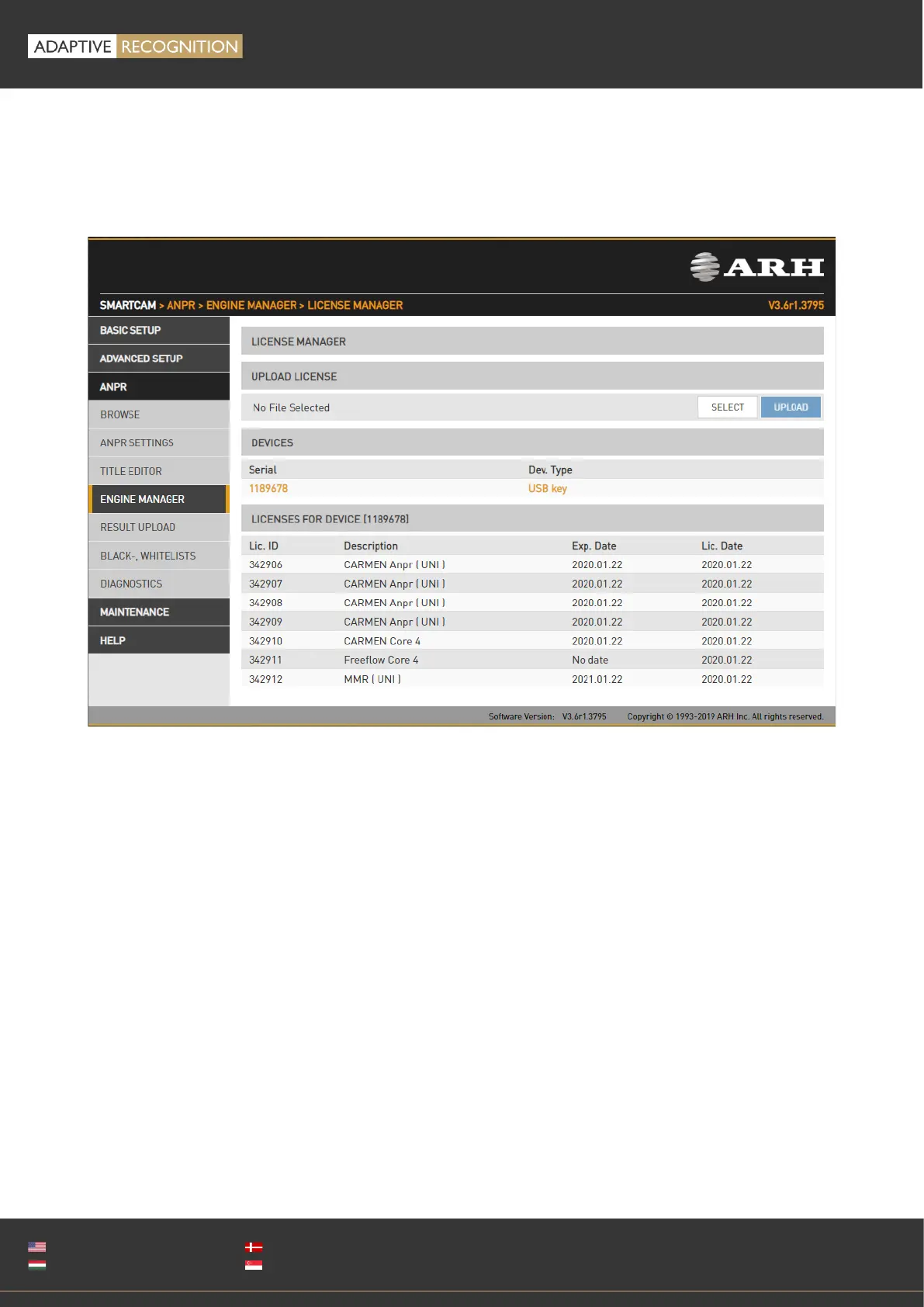The image size is (924, 1307).
Task: Click the ARH Inc. copyright notice
Action: coord(725,716)
